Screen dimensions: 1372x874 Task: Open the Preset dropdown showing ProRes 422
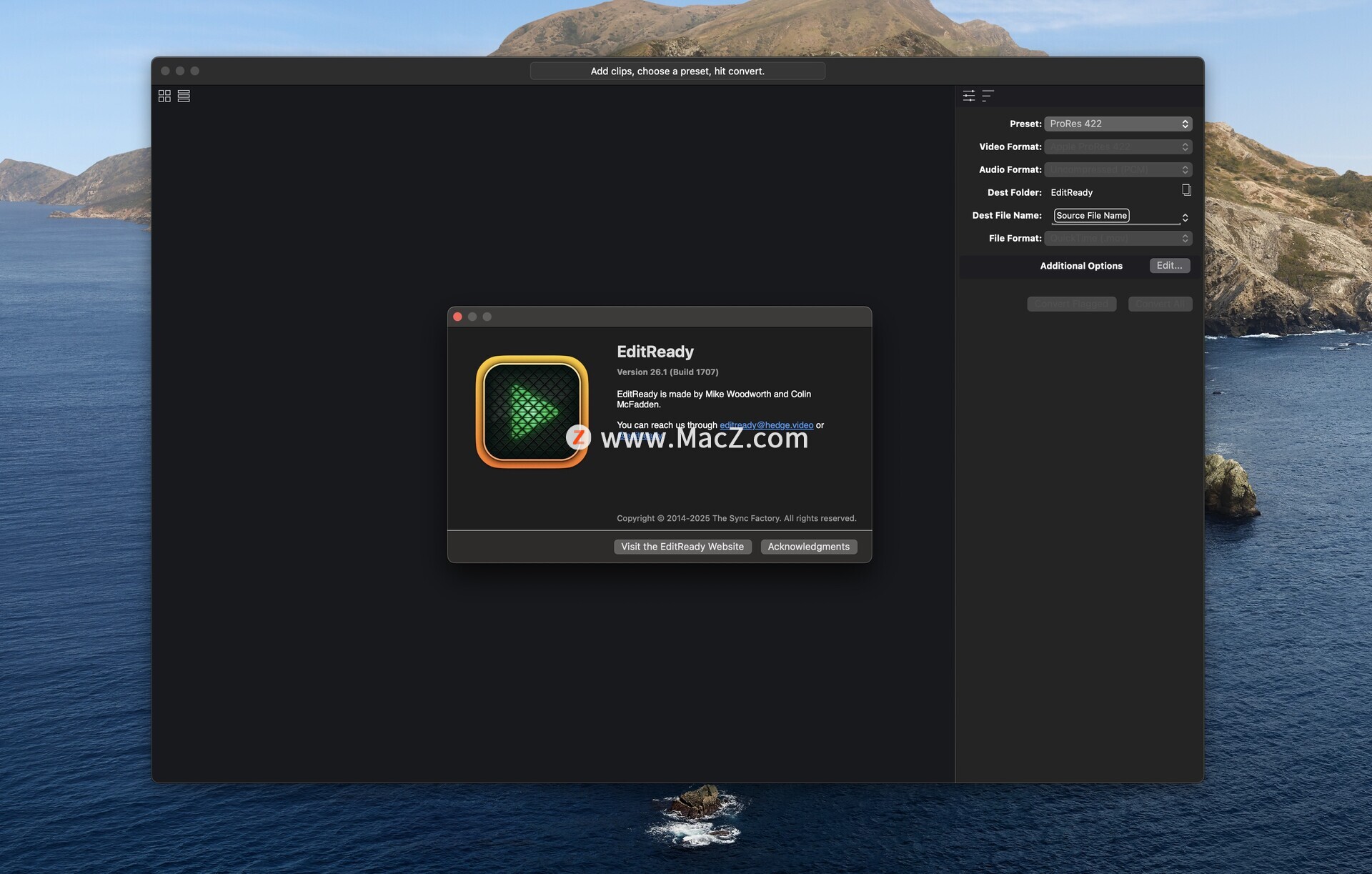coord(1118,124)
